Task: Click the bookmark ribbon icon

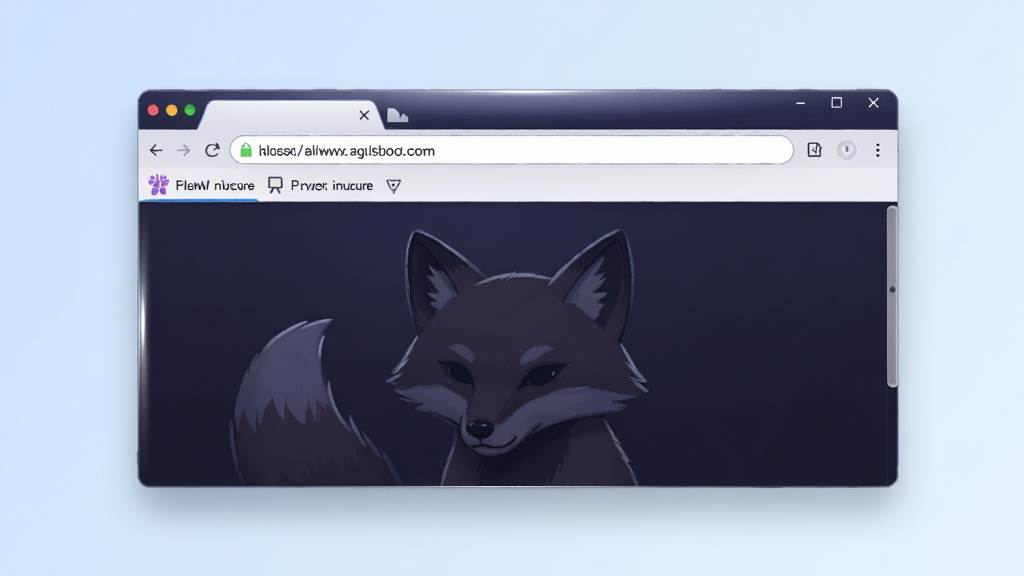Action: click(x=275, y=185)
